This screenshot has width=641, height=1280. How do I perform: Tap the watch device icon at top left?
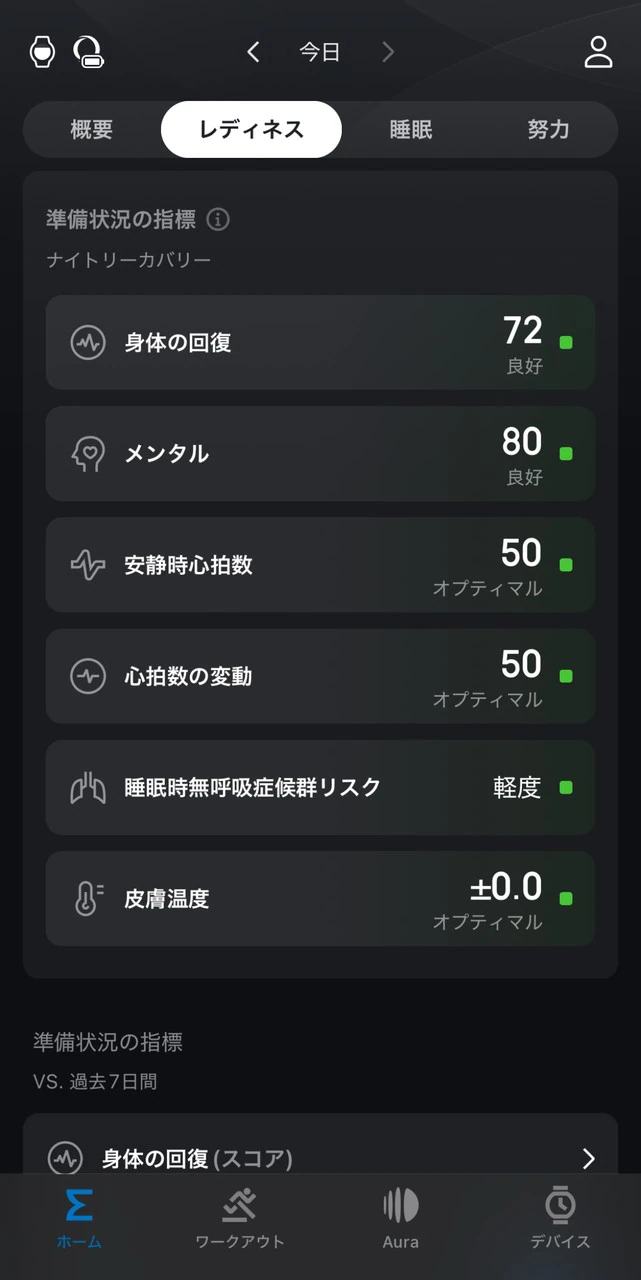(x=42, y=52)
